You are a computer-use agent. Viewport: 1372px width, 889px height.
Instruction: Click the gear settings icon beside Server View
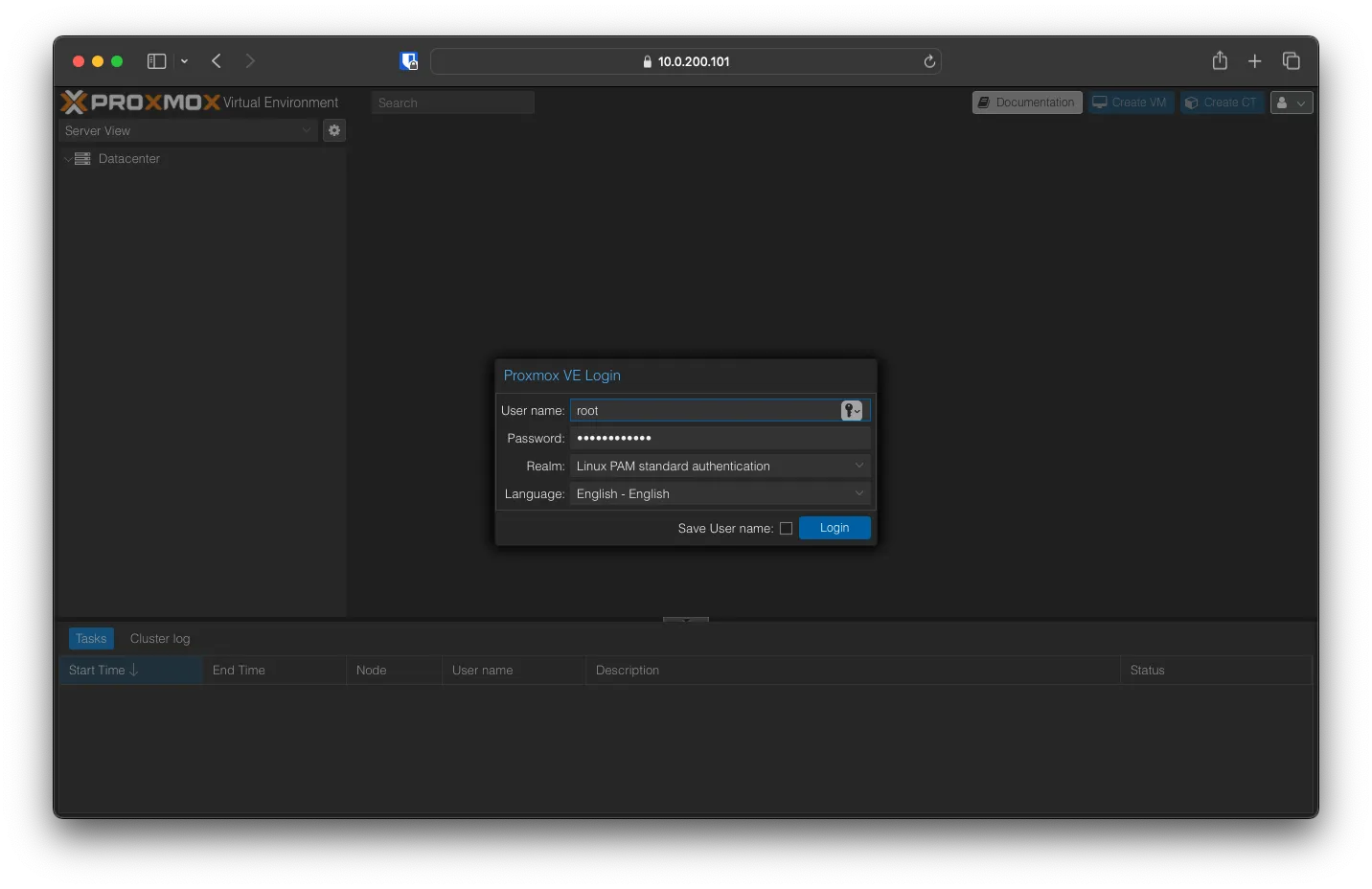pyautogui.click(x=334, y=130)
